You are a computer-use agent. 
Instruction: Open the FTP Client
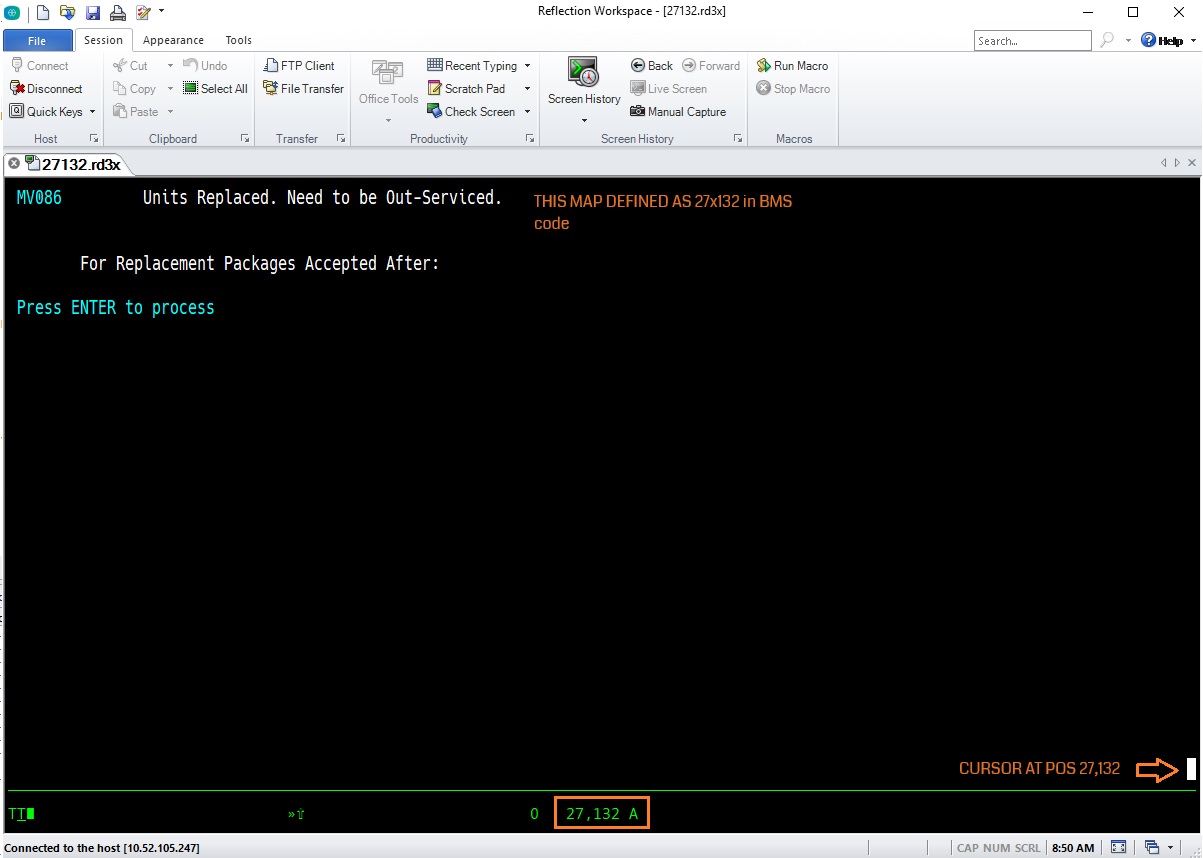[x=300, y=65]
